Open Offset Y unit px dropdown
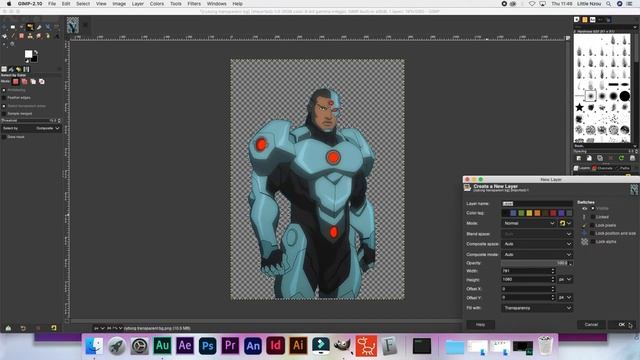This screenshot has width=640, height=360. coord(565,298)
